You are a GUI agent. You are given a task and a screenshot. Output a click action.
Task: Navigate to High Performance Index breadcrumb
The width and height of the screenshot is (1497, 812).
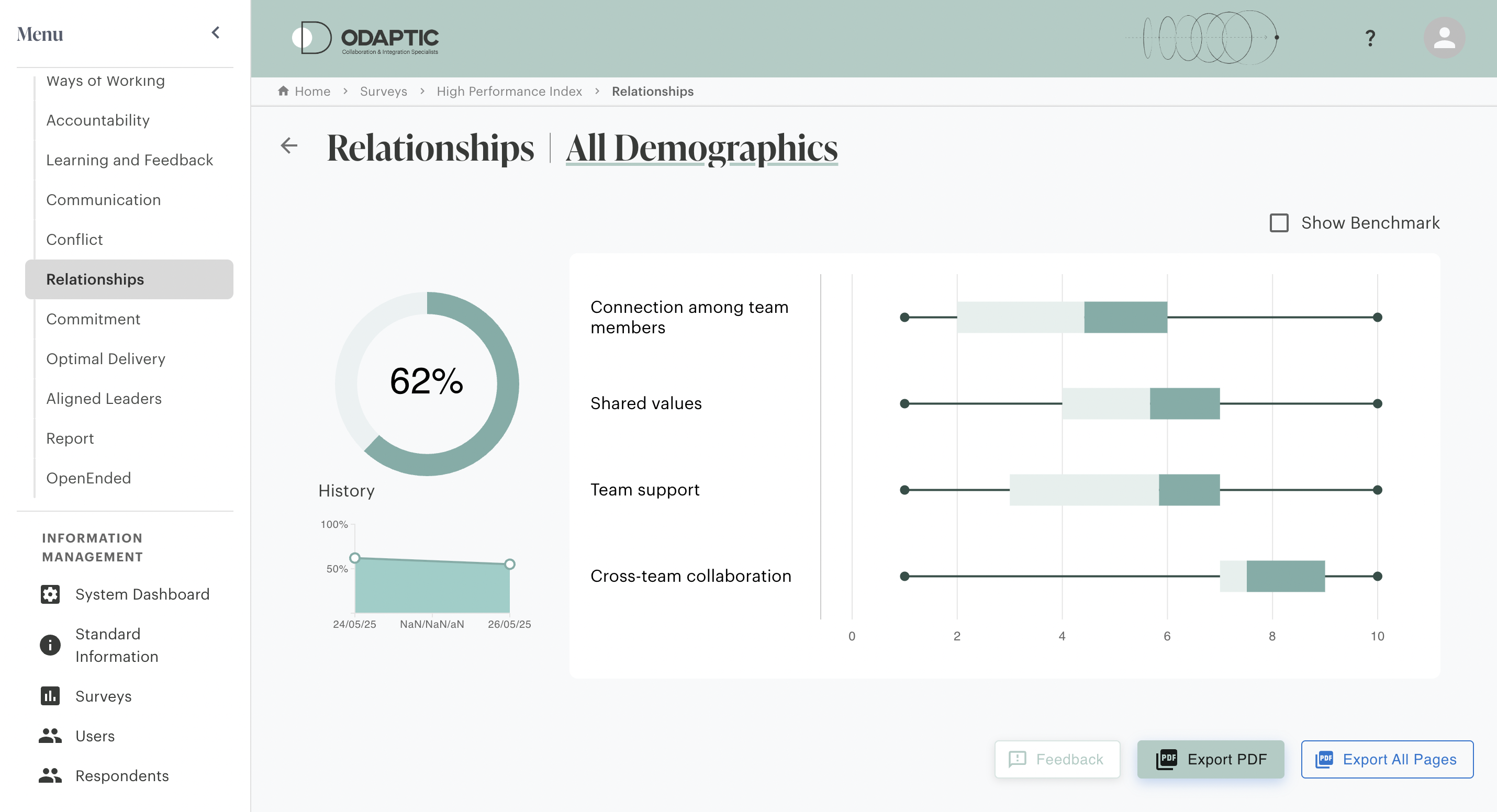click(x=509, y=91)
